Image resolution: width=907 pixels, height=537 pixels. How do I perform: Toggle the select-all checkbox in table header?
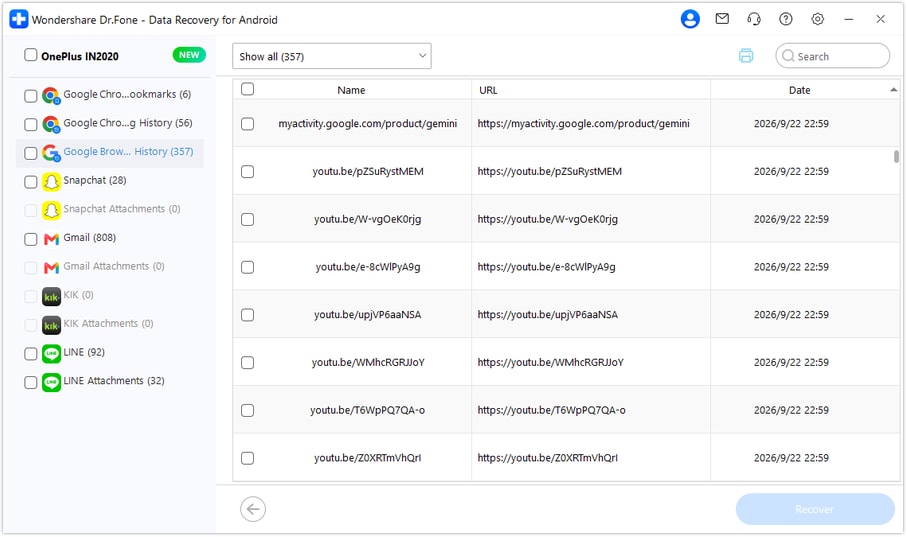(248, 89)
